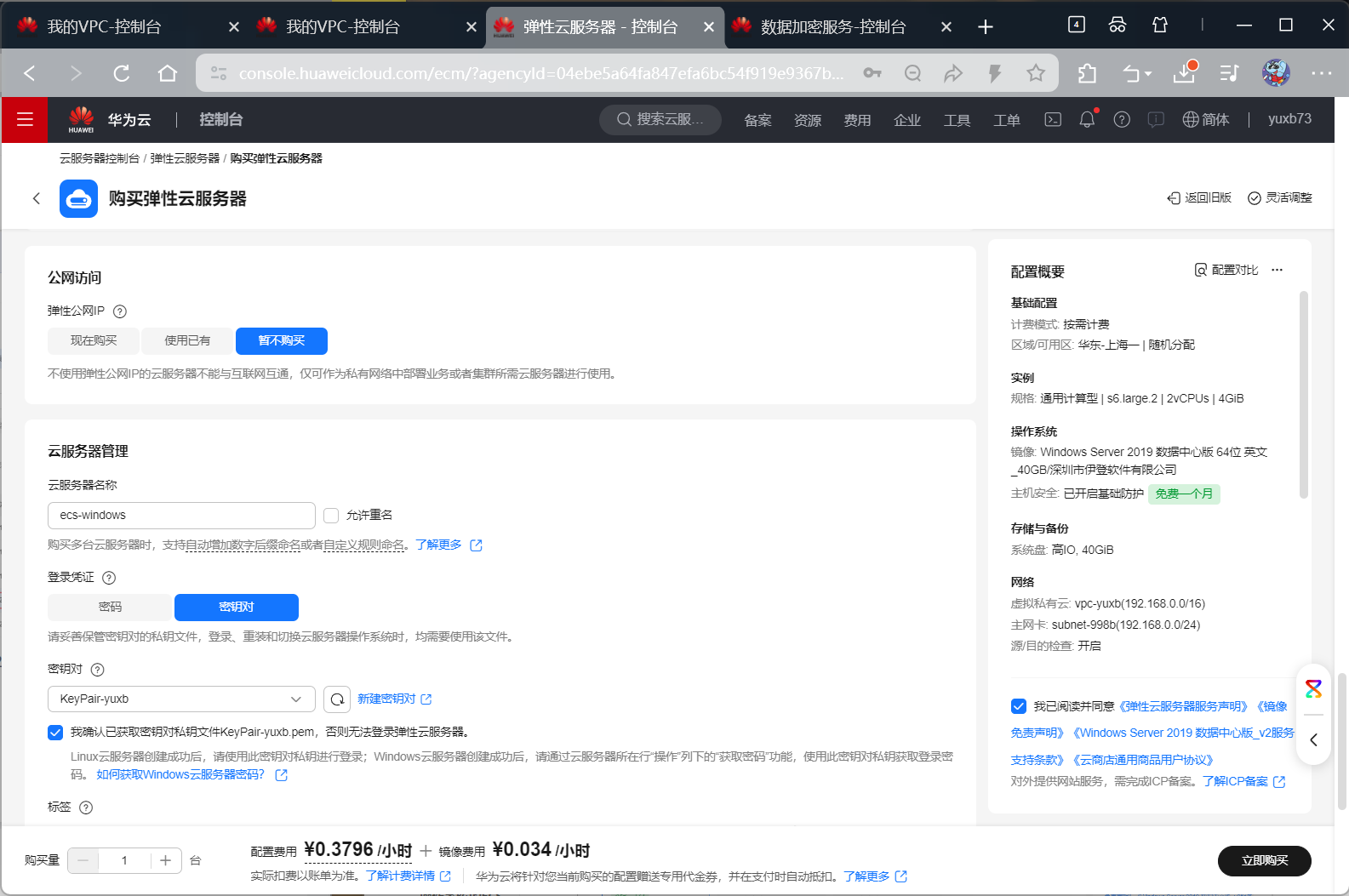Open the notifications bell
Screen dimensions: 1349x896
click(1087, 120)
